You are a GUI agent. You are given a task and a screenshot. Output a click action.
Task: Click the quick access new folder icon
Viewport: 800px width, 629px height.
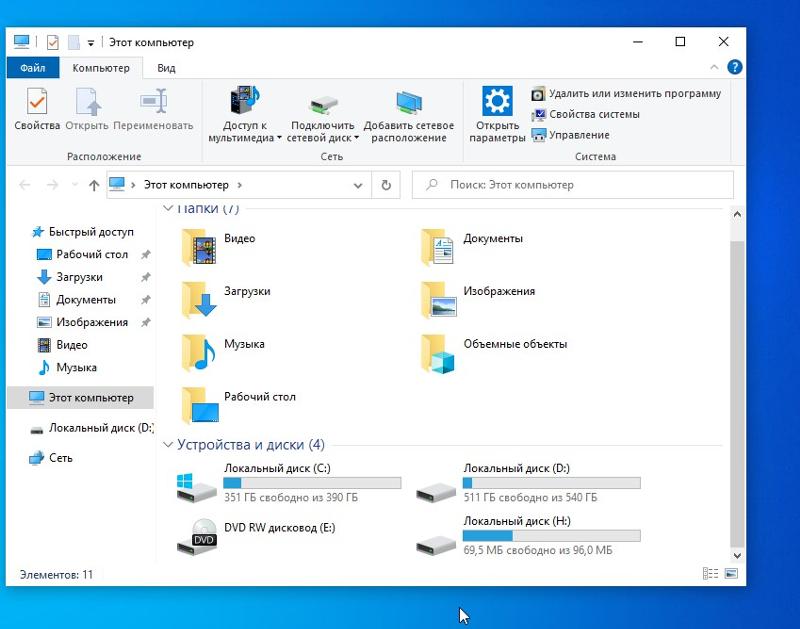(74, 42)
